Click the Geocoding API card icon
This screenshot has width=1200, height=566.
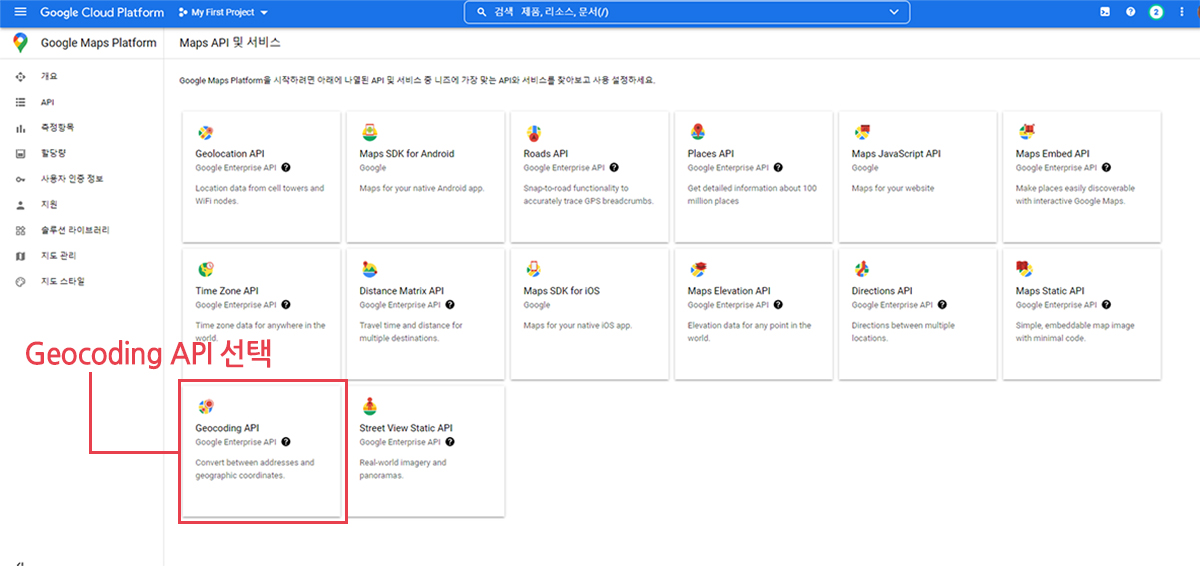(x=205, y=406)
